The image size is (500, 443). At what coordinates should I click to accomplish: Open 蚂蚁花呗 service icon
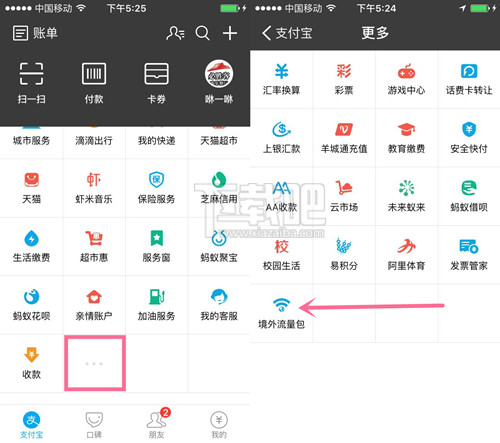pos(32,297)
